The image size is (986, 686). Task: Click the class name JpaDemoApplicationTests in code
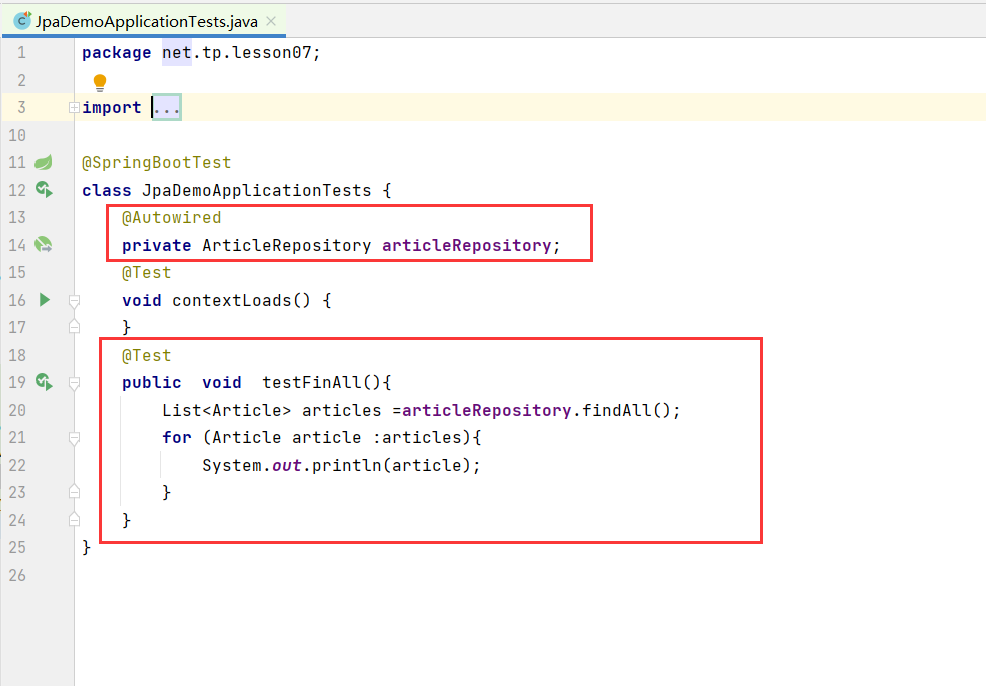click(x=257, y=191)
